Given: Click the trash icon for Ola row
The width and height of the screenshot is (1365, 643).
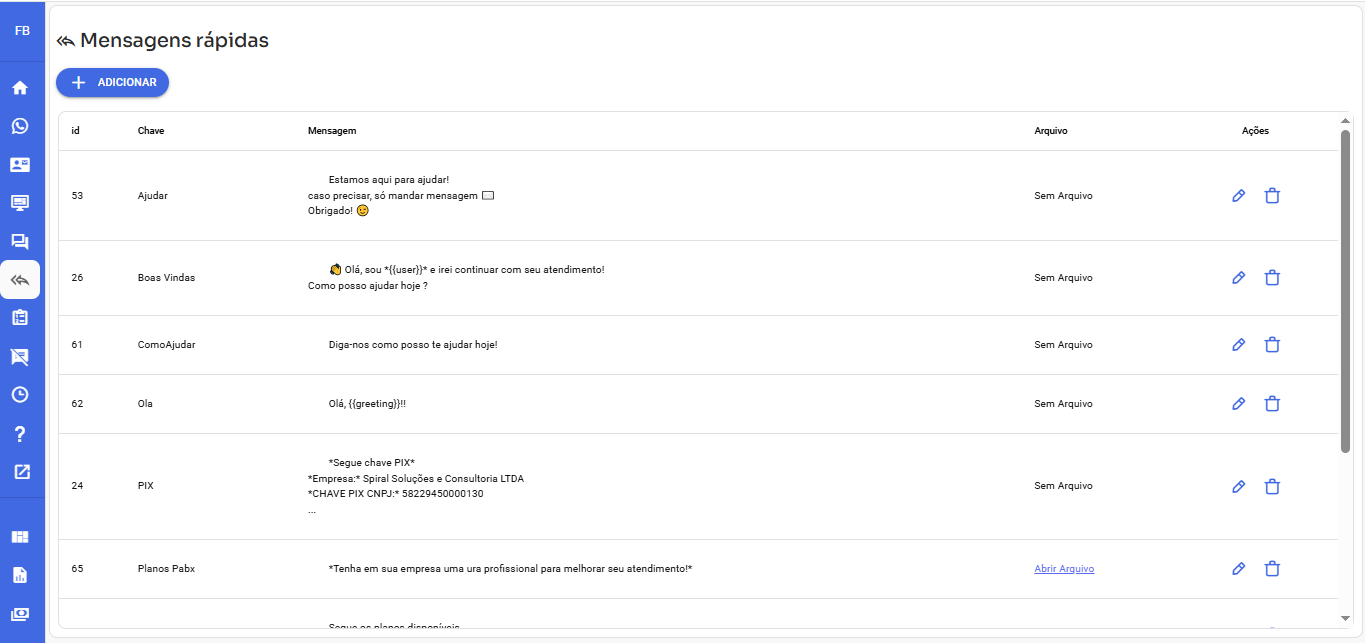Looking at the screenshot, I should pos(1272,404).
